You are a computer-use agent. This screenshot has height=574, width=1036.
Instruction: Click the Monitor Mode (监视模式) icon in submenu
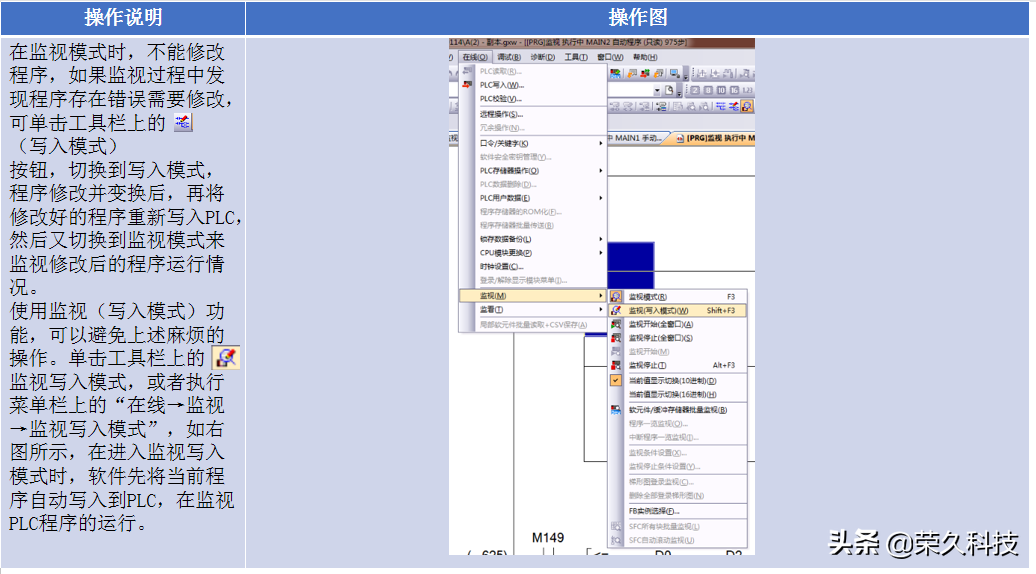tap(616, 297)
